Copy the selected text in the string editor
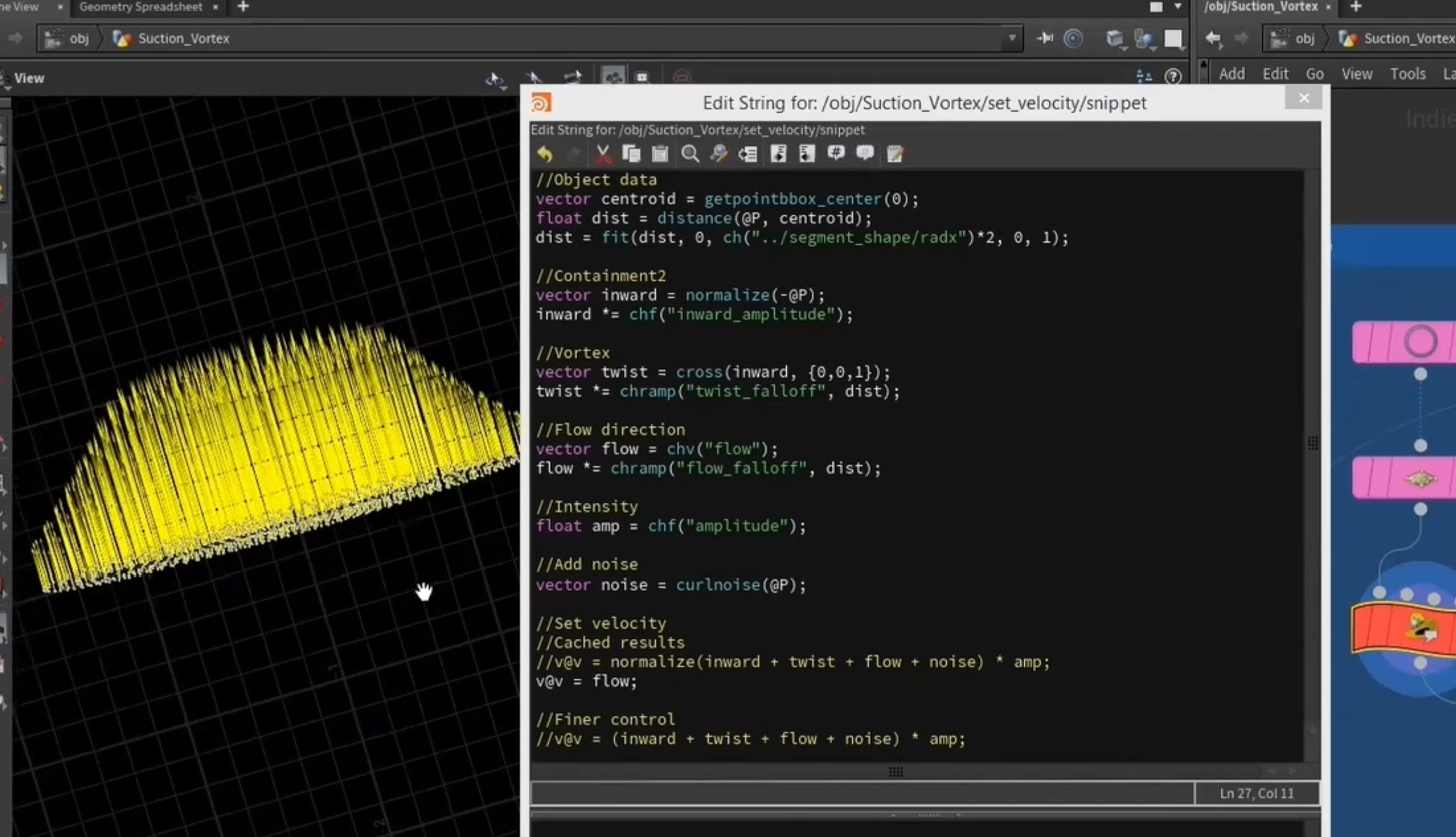 (x=631, y=154)
